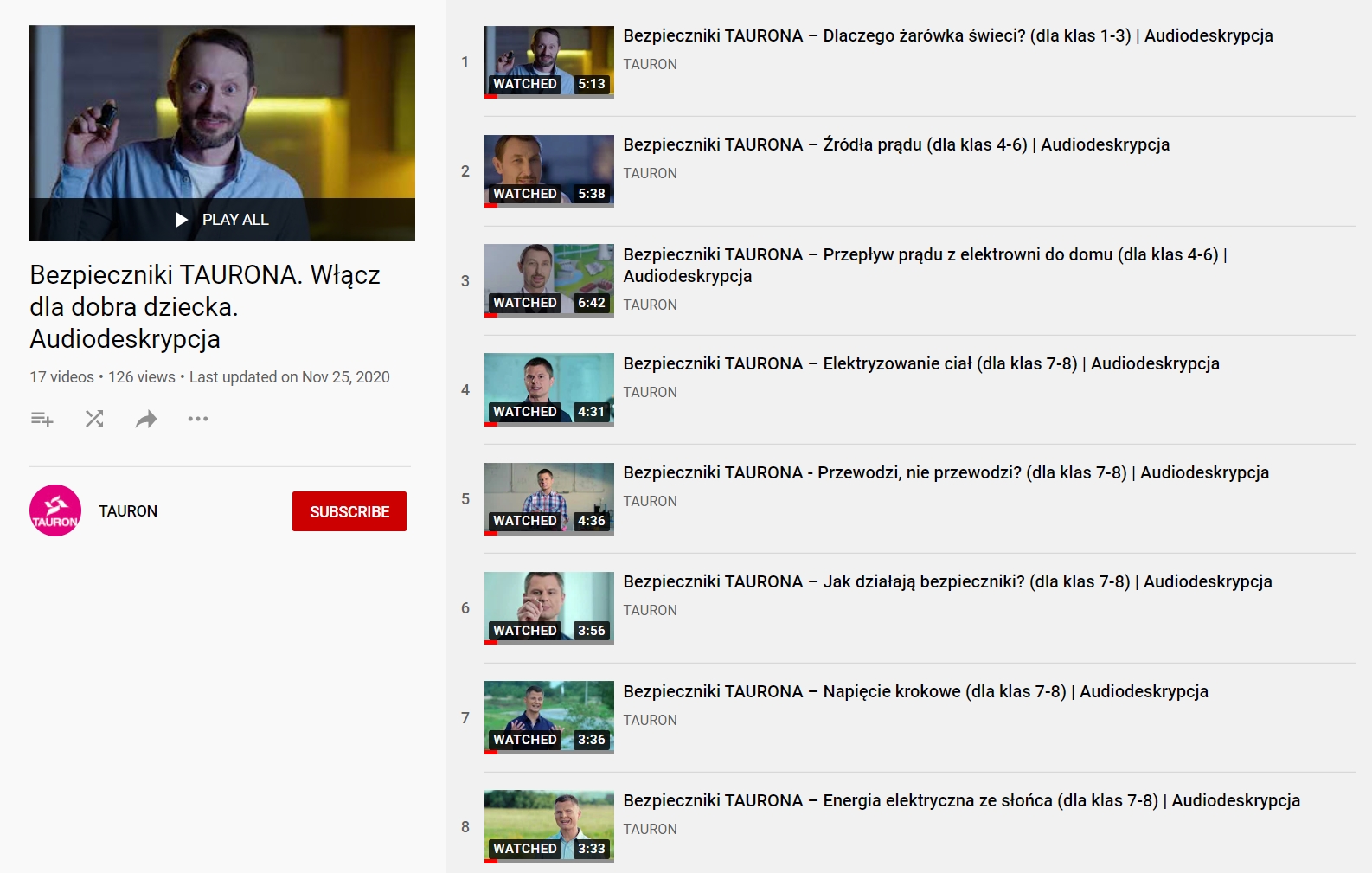Open the Energia elektryczna ze słońca title
Screen dimensions: 1372x873
(961, 801)
